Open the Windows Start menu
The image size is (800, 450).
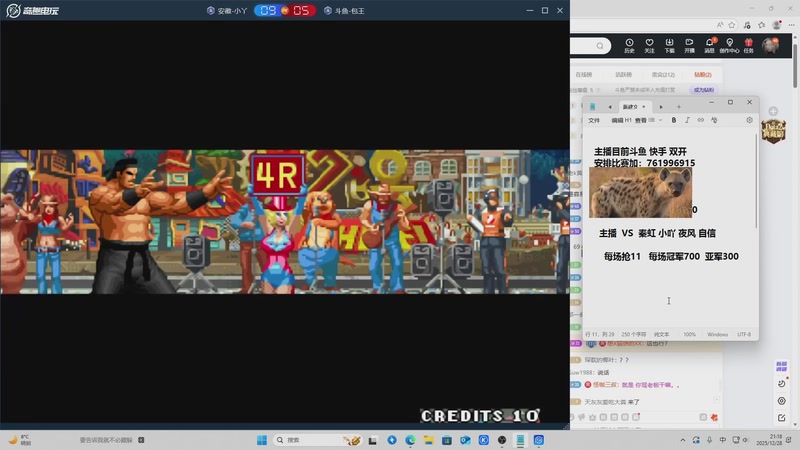pyautogui.click(x=262, y=440)
